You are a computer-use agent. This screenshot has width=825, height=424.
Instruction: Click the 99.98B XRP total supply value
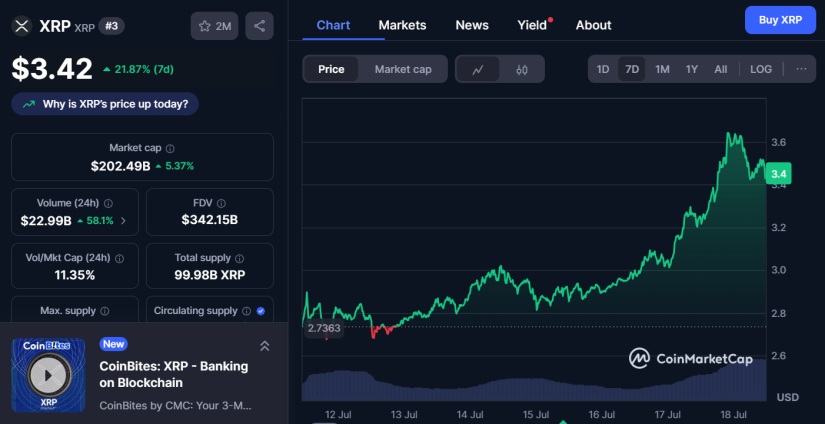pos(209,275)
